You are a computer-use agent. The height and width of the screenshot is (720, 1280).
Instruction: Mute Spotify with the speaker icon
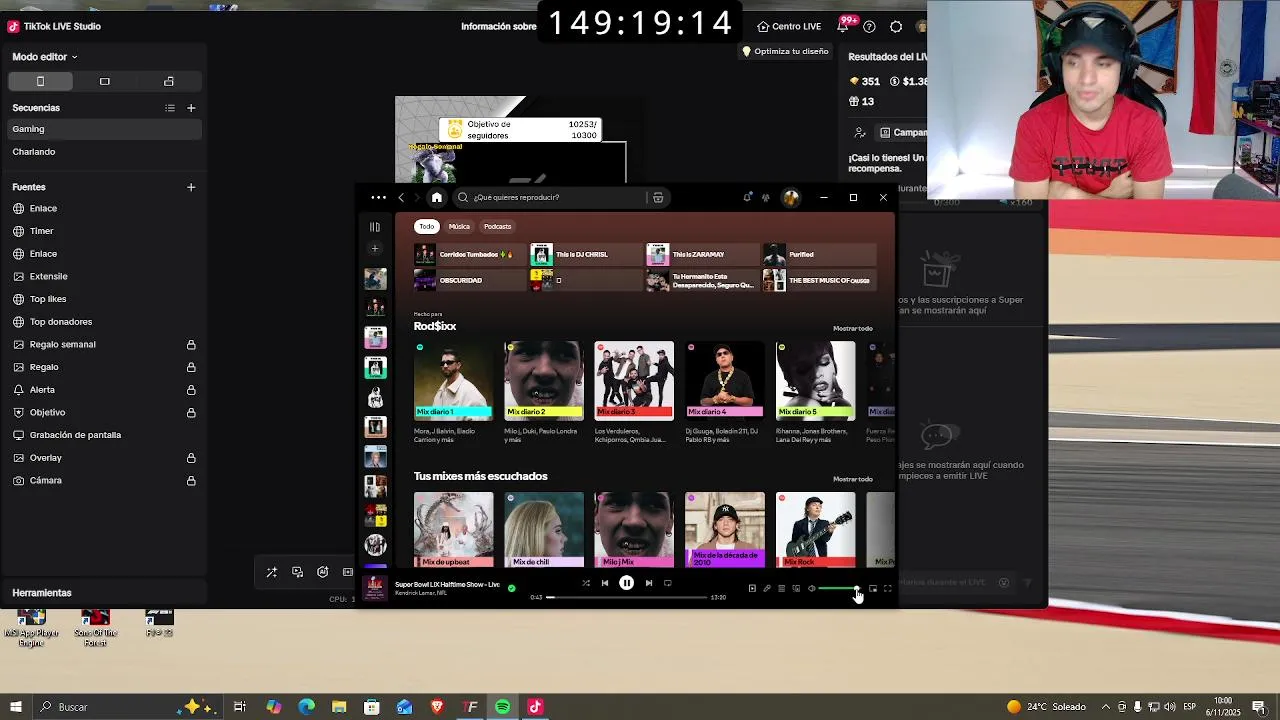(811, 588)
